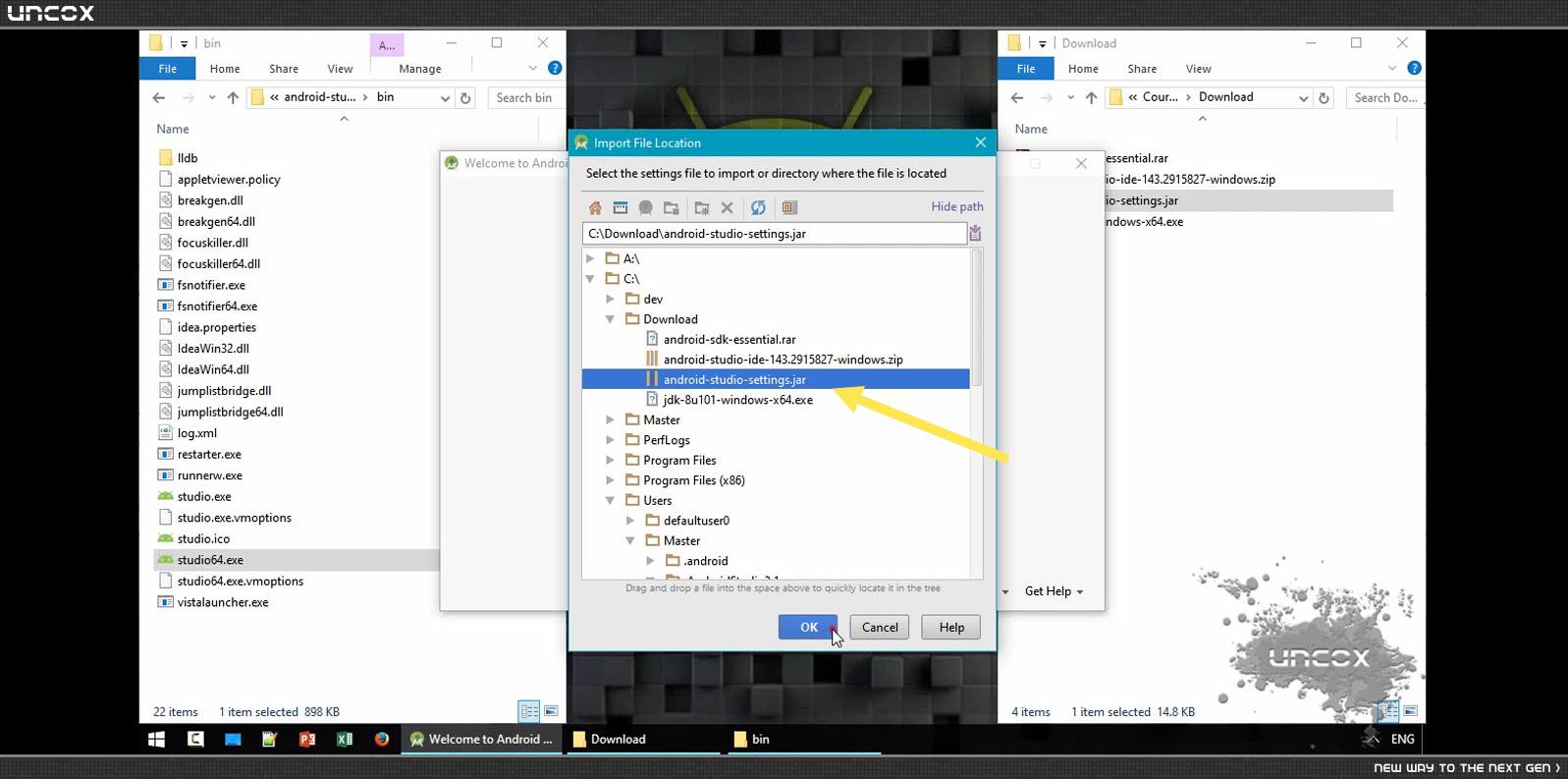Click Back arrow in bin window

pyautogui.click(x=159, y=97)
